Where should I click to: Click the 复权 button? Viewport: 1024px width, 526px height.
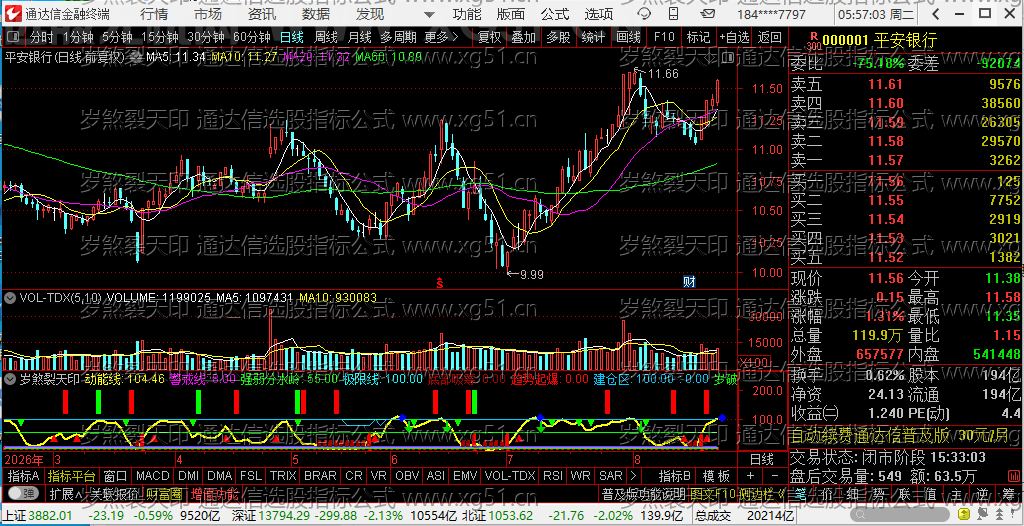click(490, 37)
